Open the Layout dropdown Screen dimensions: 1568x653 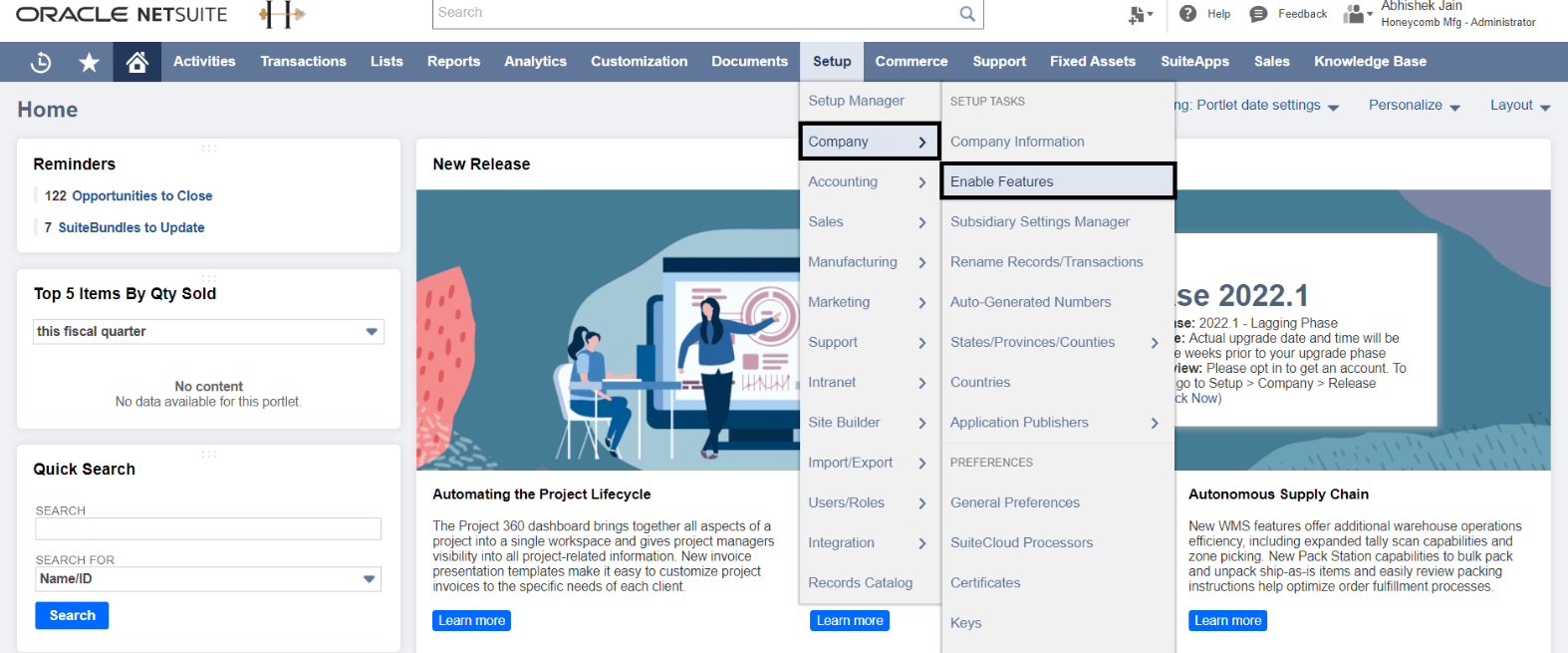(1520, 106)
